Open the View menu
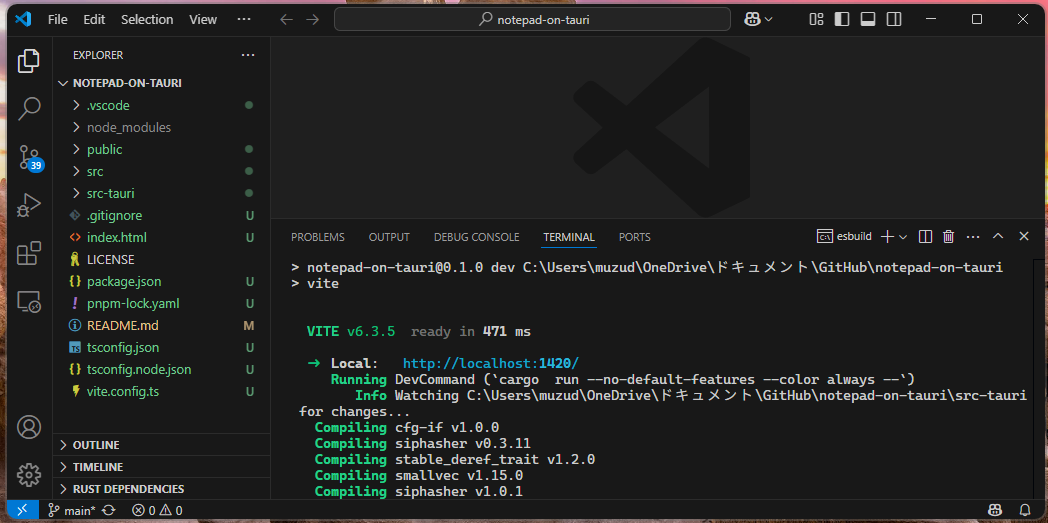The width and height of the screenshot is (1048, 523). click(x=203, y=19)
